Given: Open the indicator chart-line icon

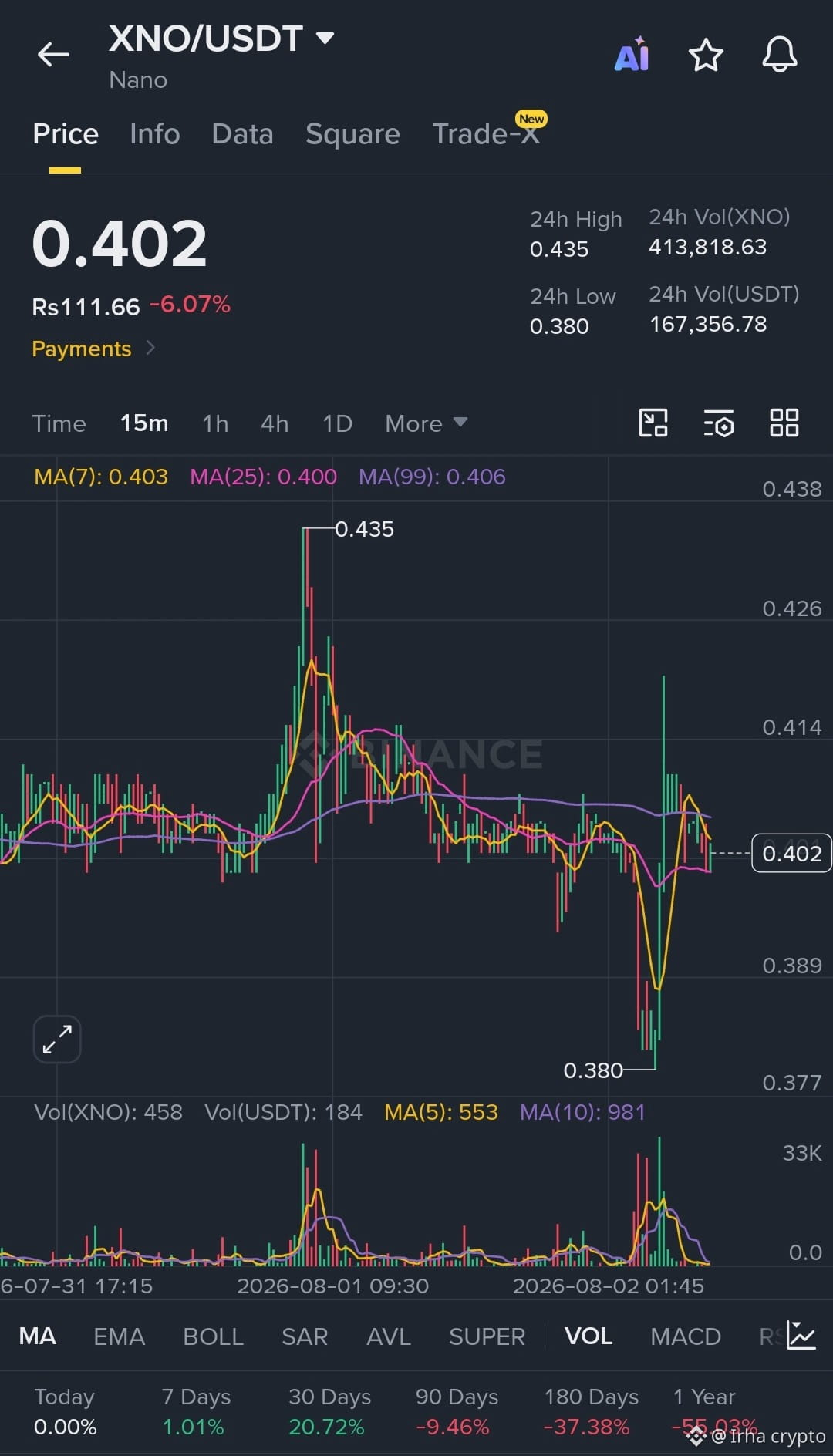Looking at the screenshot, I should (x=801, y=1336).
